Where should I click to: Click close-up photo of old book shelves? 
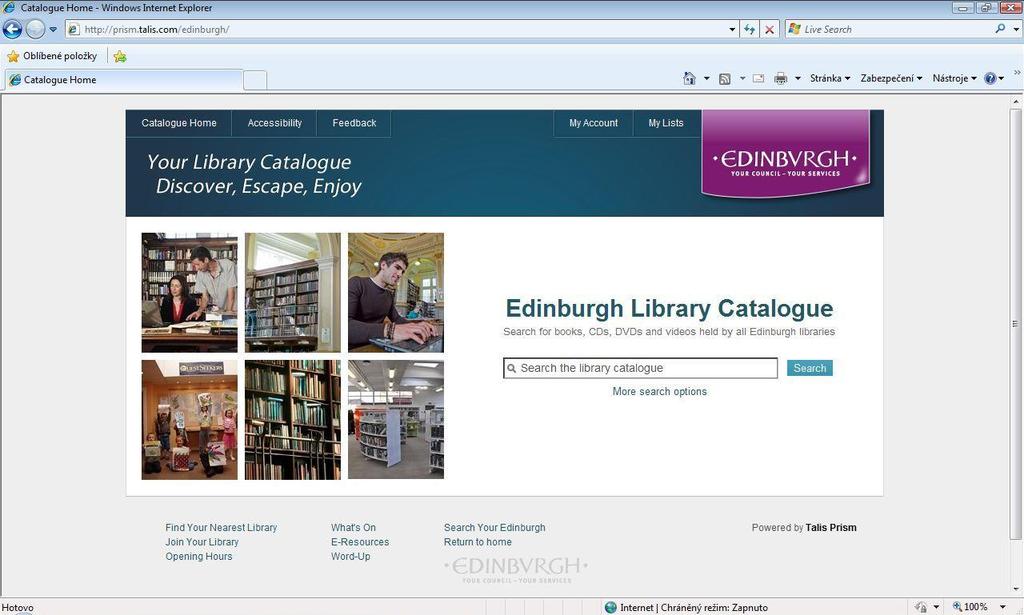point(293,420)
